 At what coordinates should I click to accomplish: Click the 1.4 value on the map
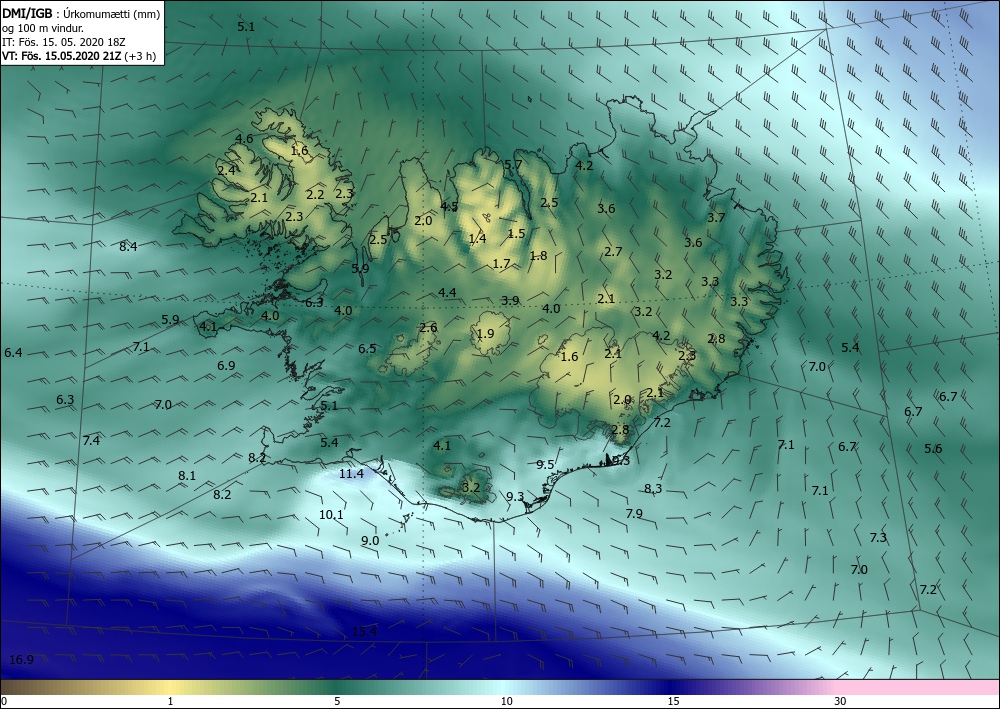click(x=477, y=238)
